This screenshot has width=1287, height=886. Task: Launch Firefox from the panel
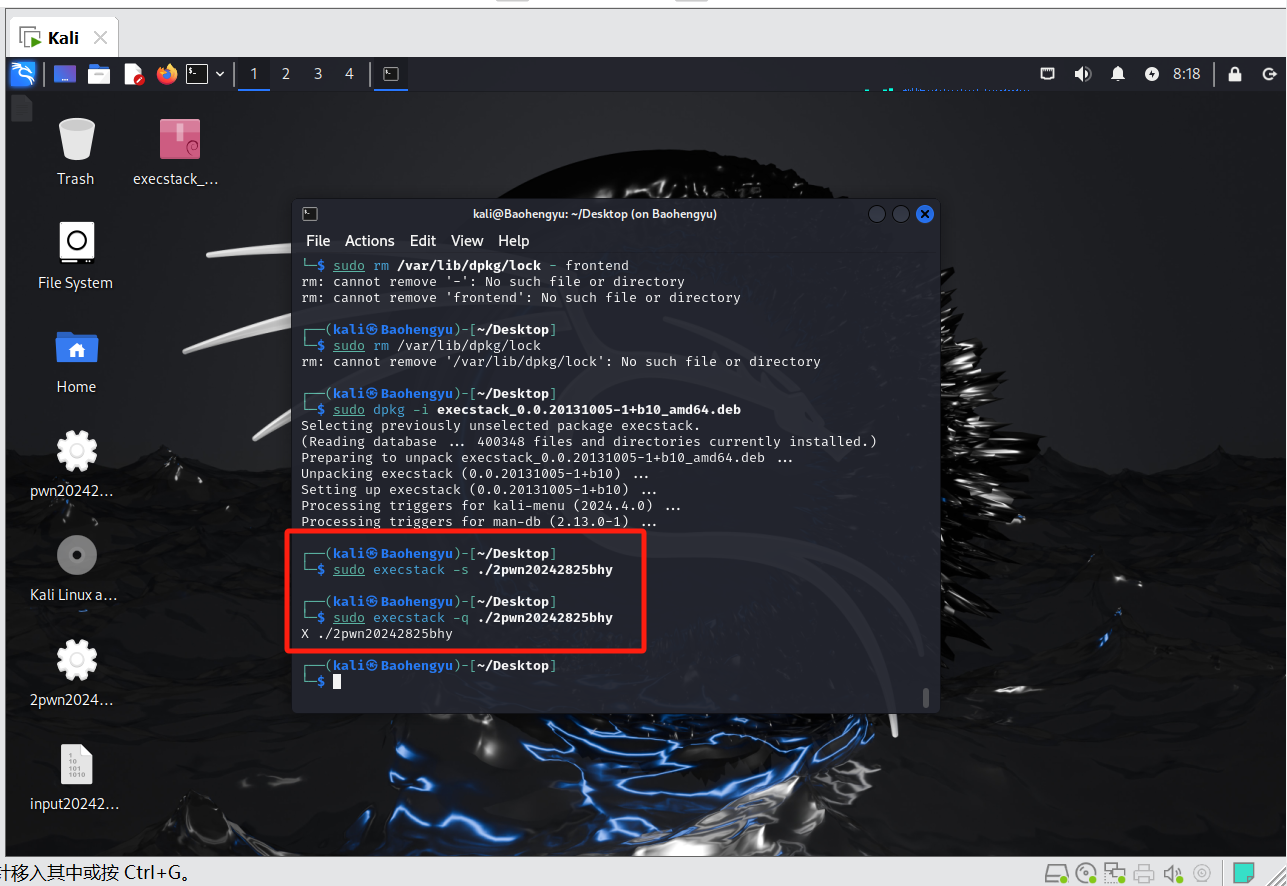point(167,73)
